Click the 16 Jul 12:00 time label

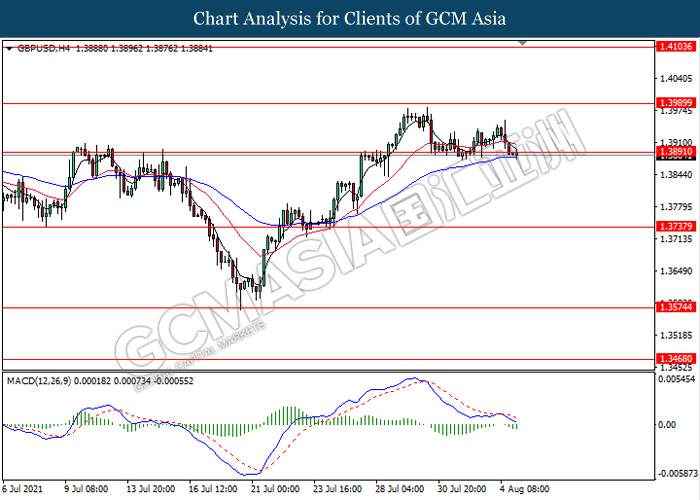coord(212,489)
